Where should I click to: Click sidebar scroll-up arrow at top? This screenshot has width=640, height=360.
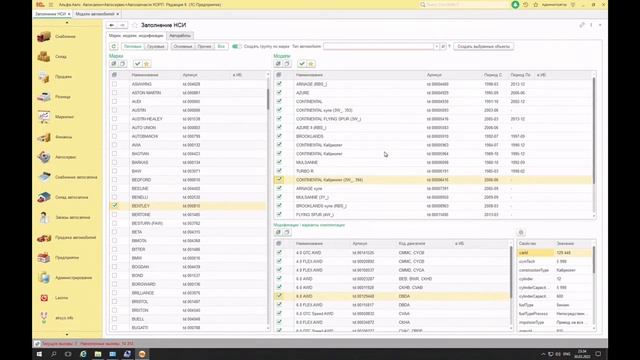[x=67, y=23]
